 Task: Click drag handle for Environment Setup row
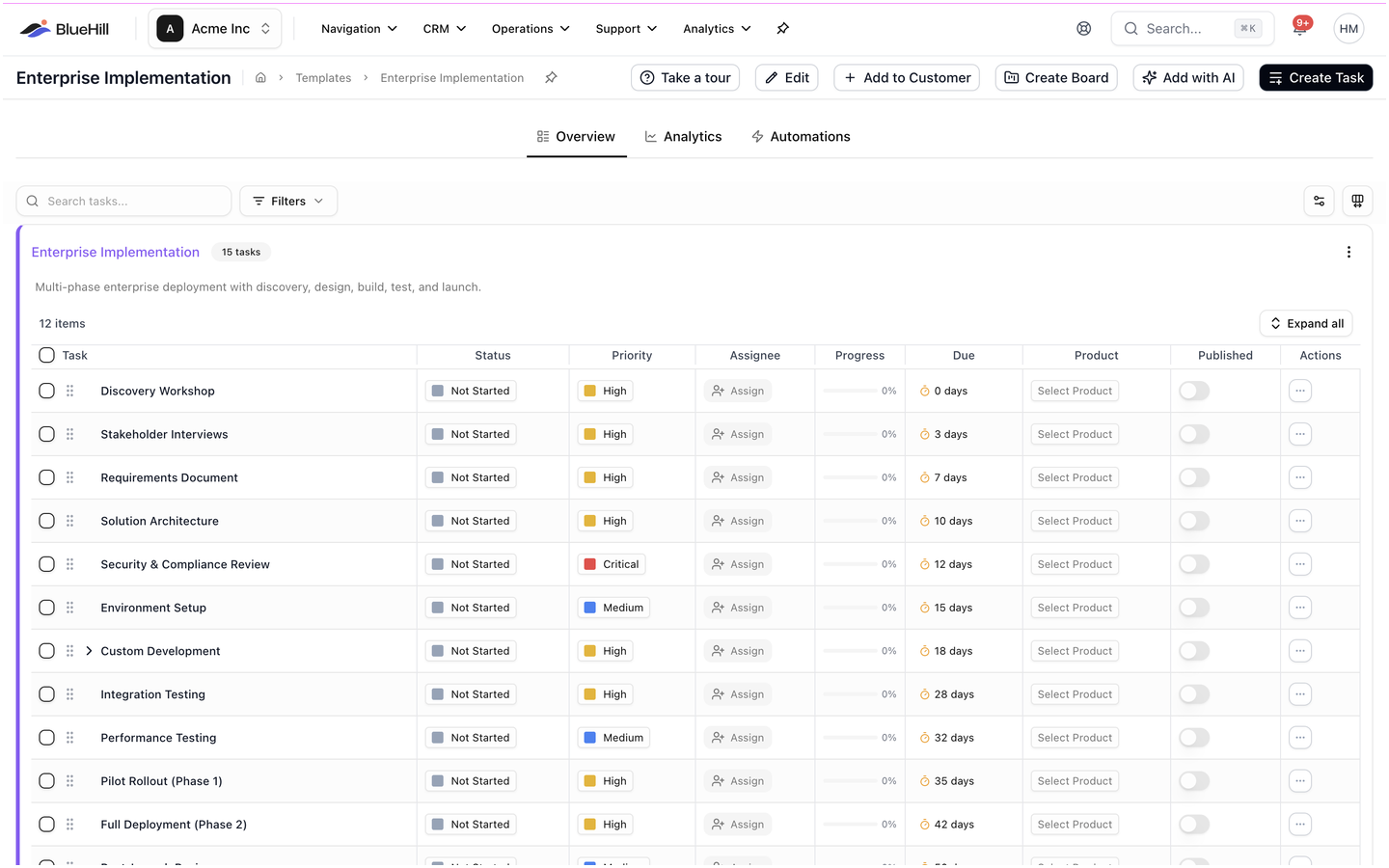coord(70,608)
